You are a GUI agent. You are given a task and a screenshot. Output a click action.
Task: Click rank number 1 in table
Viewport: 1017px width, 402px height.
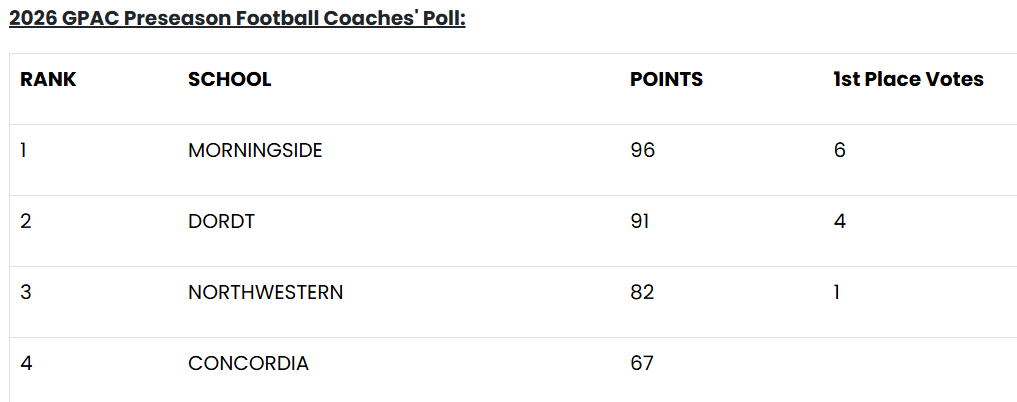23,150
